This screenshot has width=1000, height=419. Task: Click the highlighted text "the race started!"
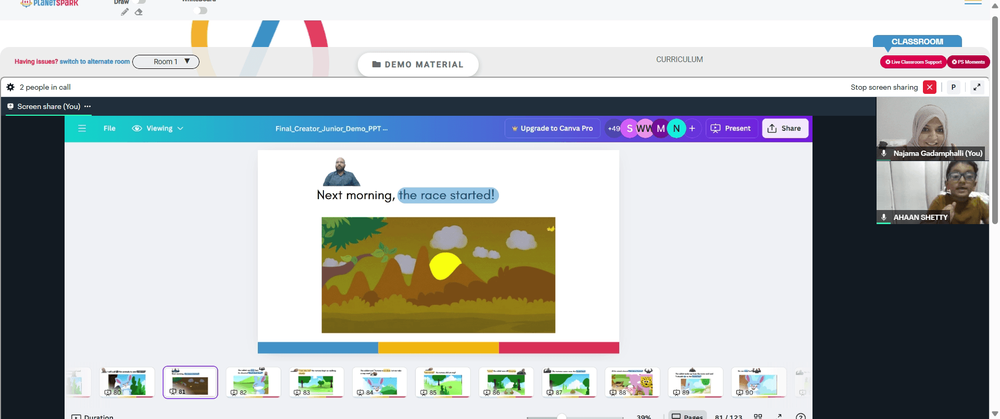click(448, 195)
